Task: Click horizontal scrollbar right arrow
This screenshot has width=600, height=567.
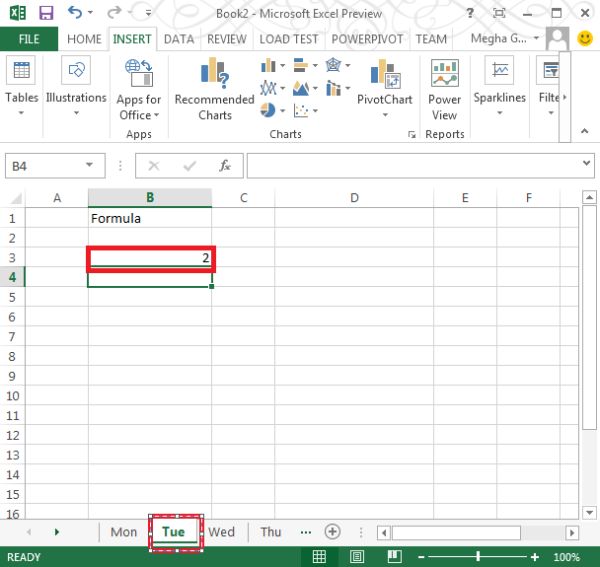Action: pos(572,532)
